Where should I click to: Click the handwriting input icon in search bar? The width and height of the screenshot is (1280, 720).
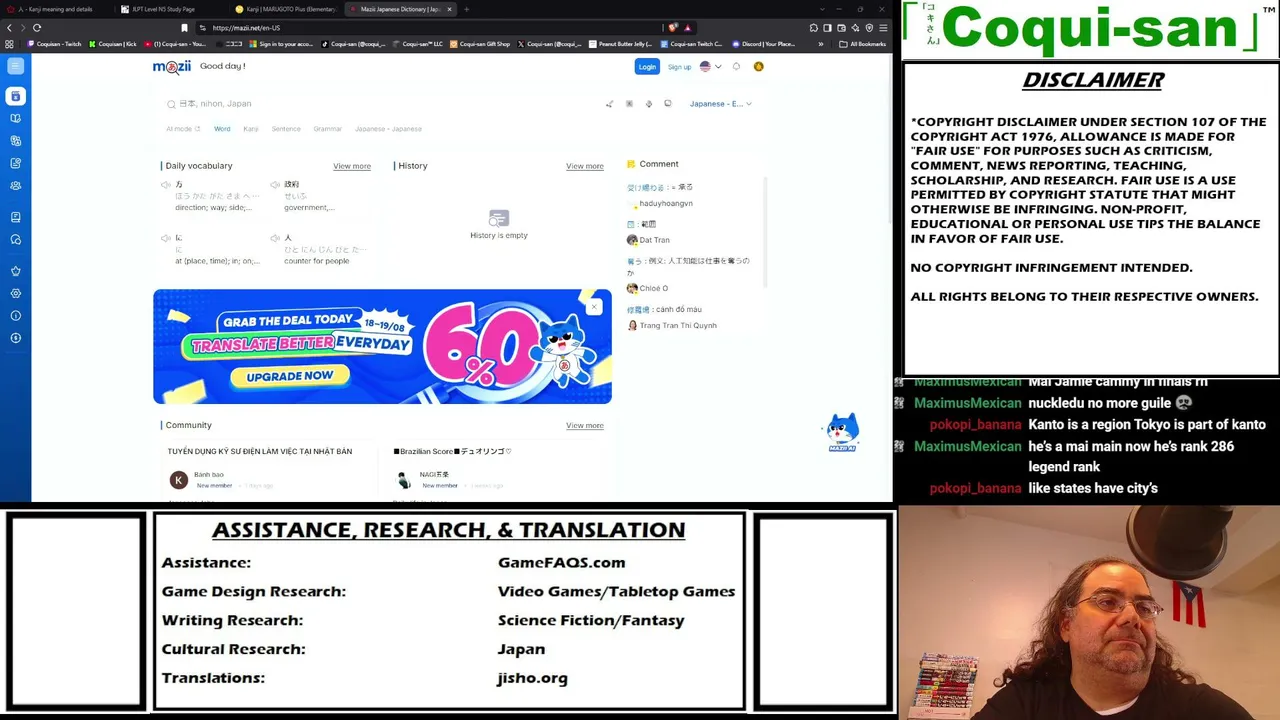point(609,104)
